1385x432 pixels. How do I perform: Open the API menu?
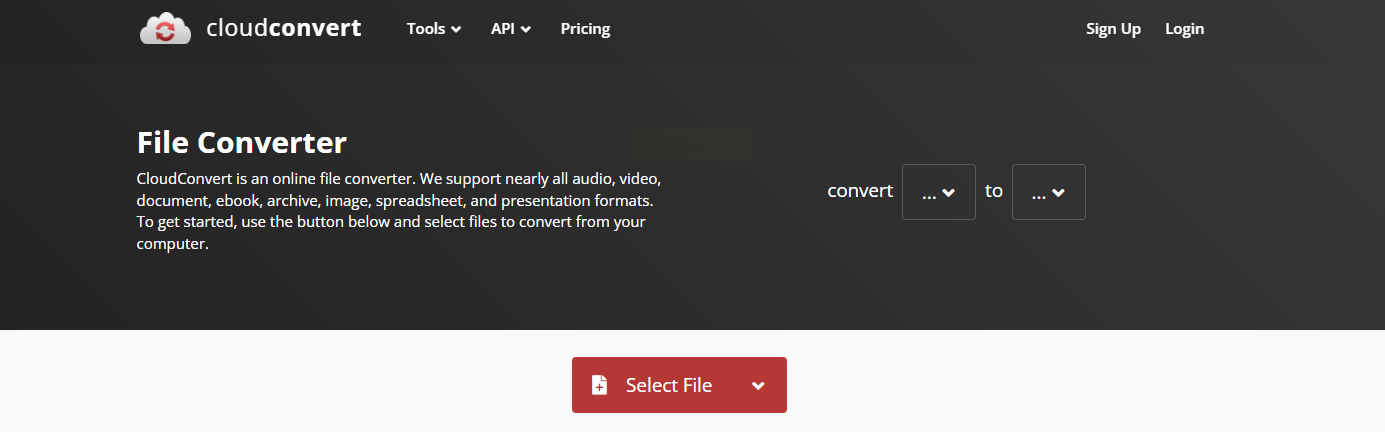511,29
